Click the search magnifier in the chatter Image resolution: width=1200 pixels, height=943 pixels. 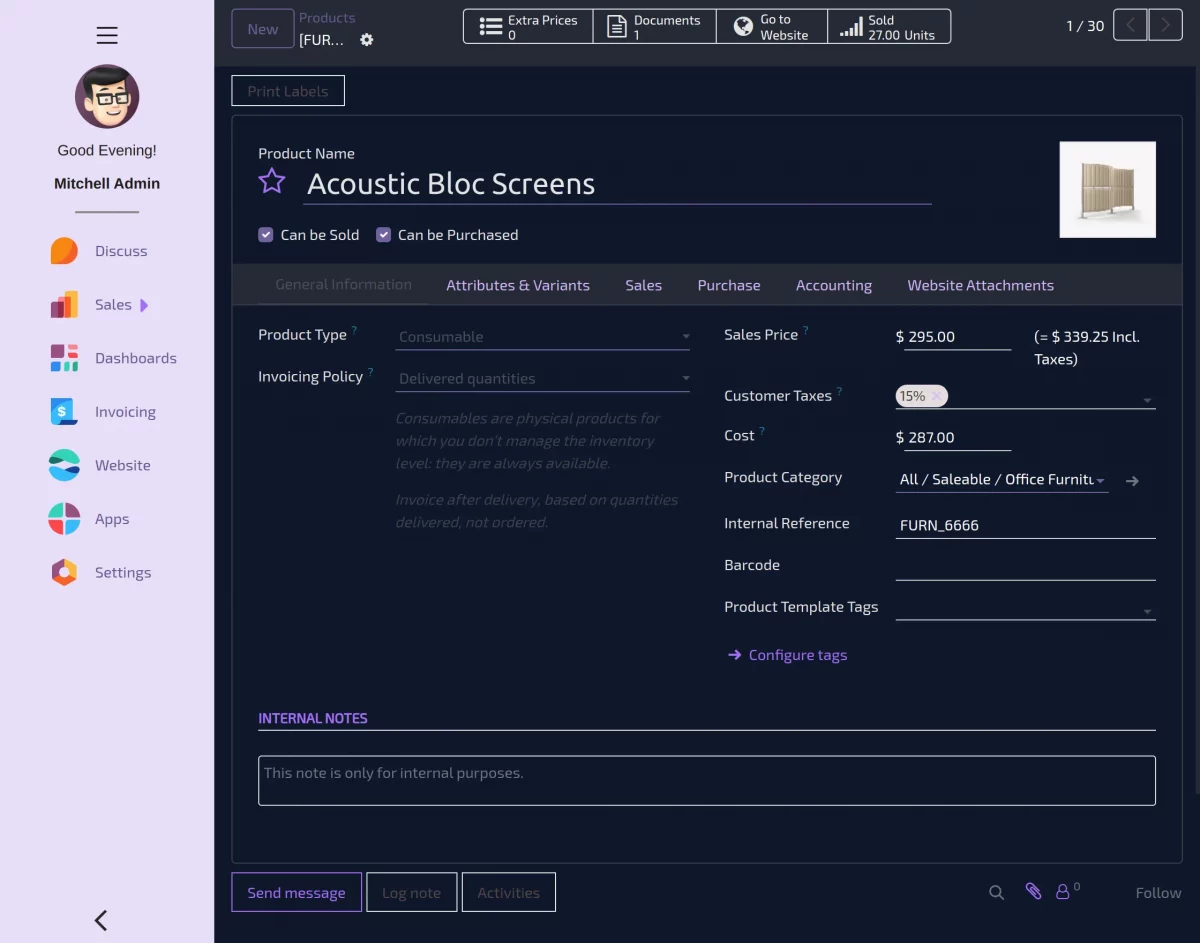996,891
